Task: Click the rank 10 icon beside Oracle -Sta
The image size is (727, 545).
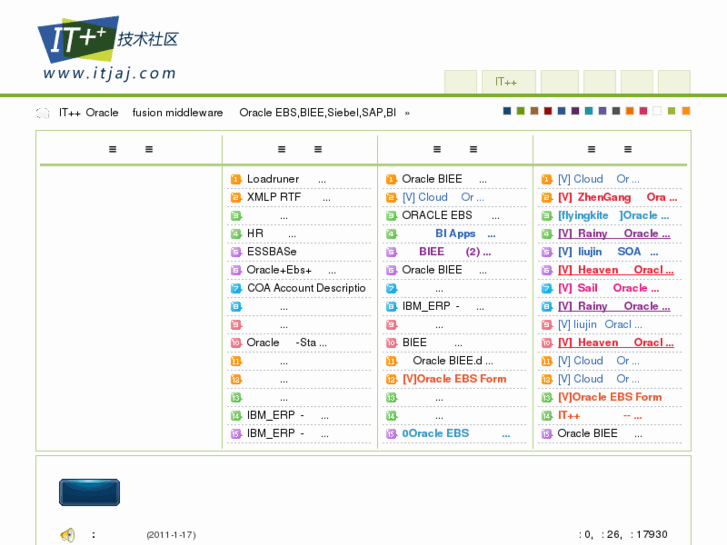Action: click(x=236, y=343)
